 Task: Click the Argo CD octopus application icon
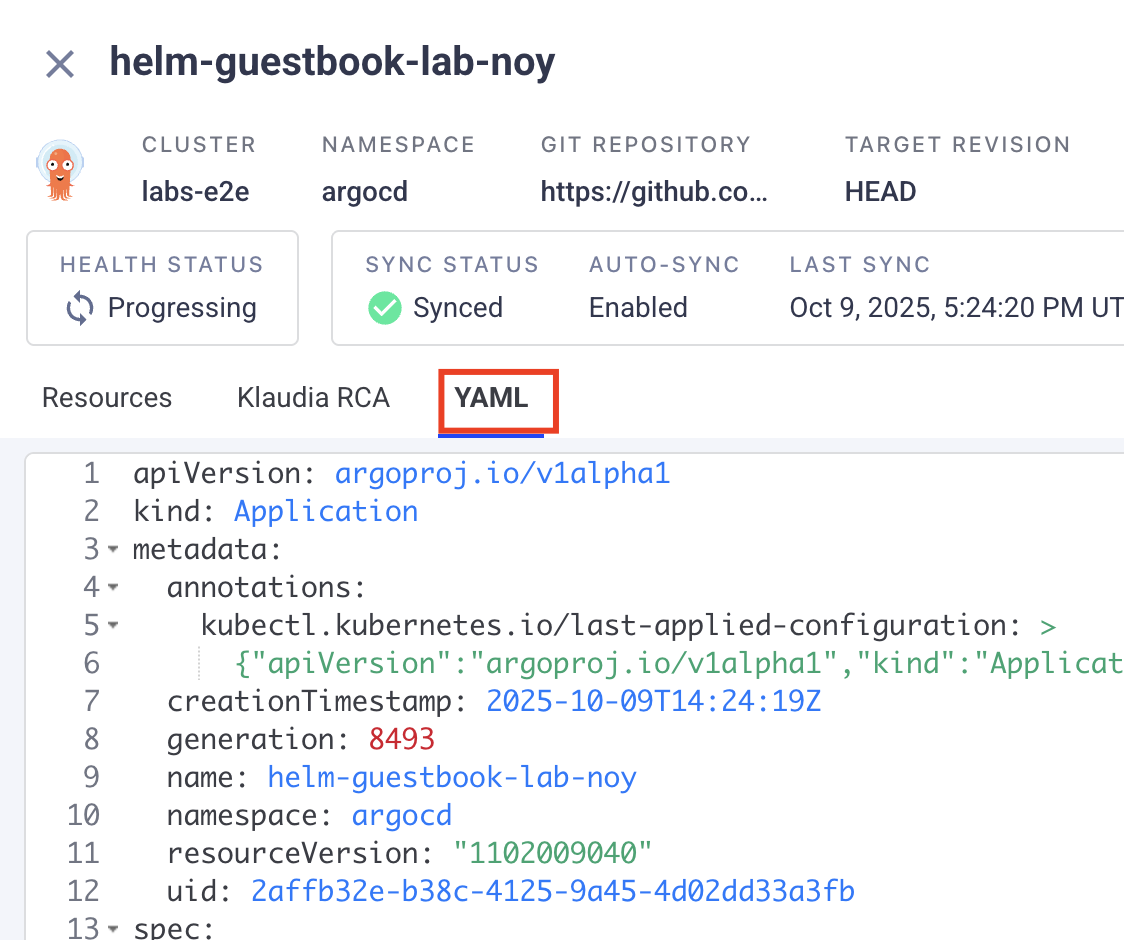coord(59,168)
